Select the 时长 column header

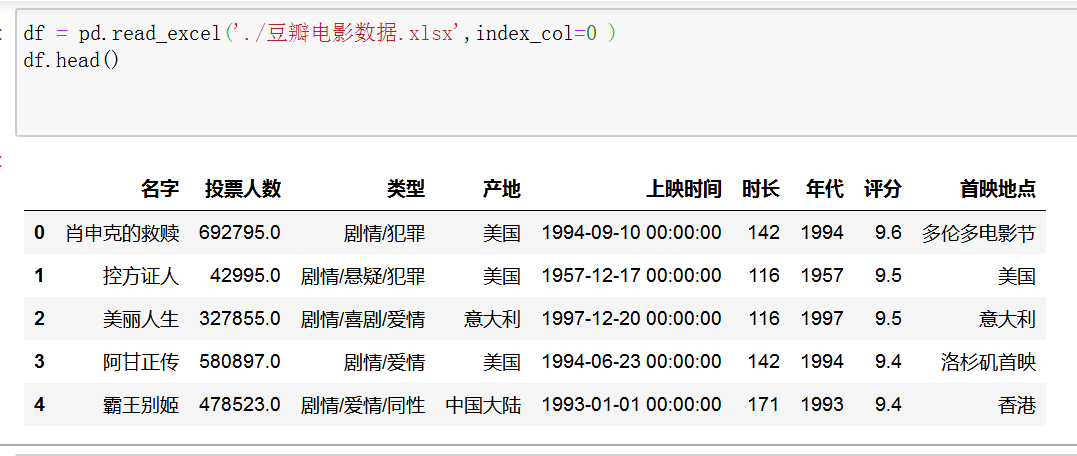tap(761, 189)
